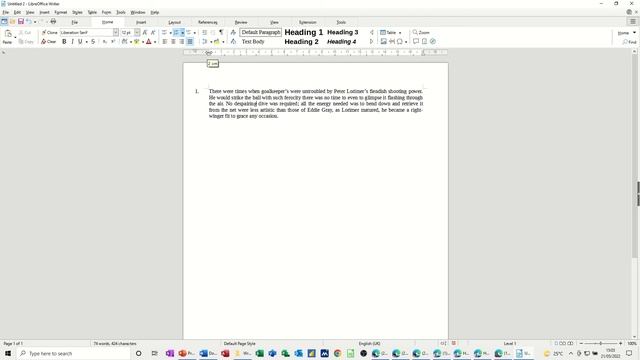Image resolution: width=640 pixels, height=360 pixels.
Task: Insert a comment icon
Action: pyautogui.click(x=416, y=42)
